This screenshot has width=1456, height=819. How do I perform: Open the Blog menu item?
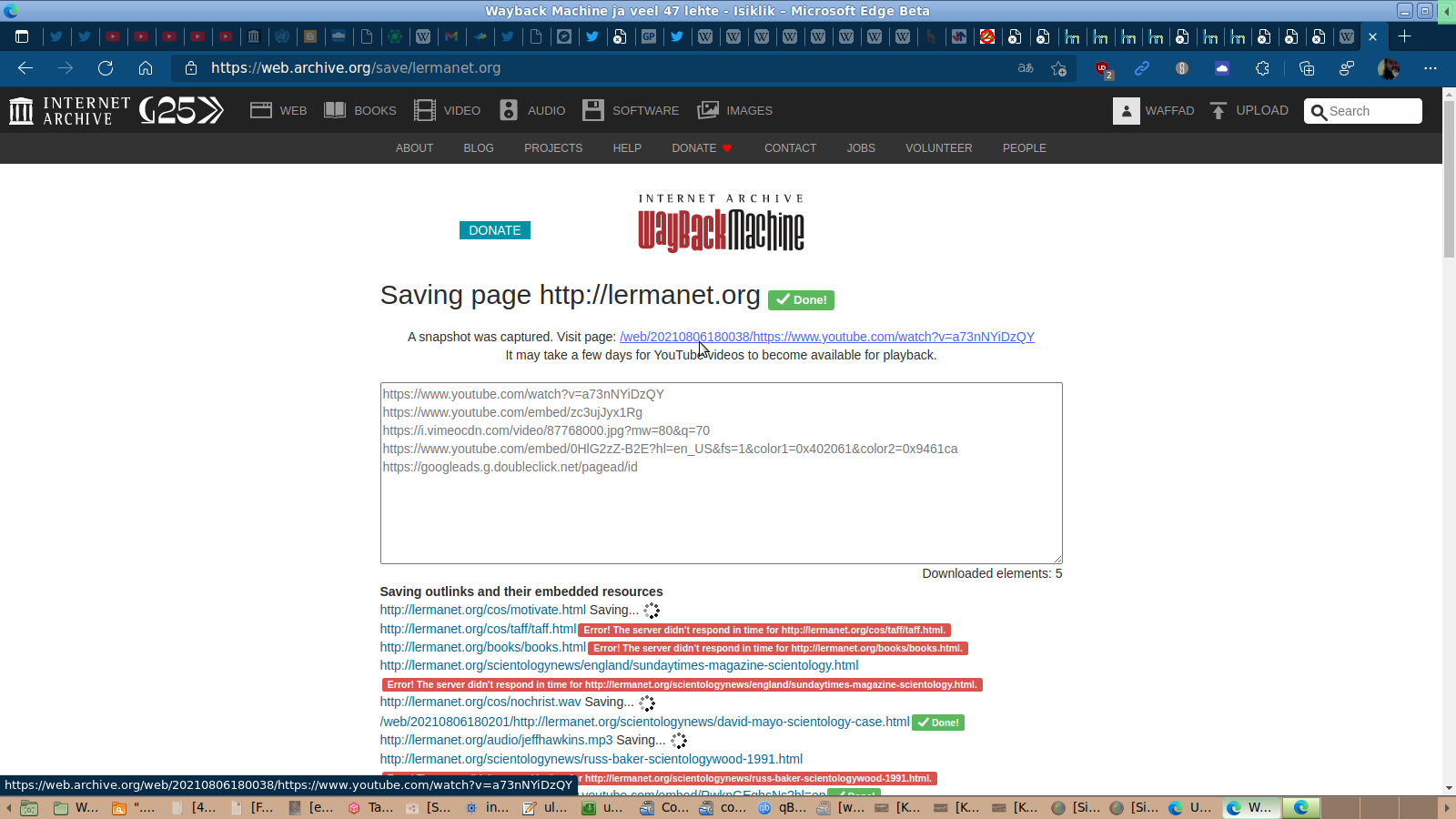[x=479, y=148]
